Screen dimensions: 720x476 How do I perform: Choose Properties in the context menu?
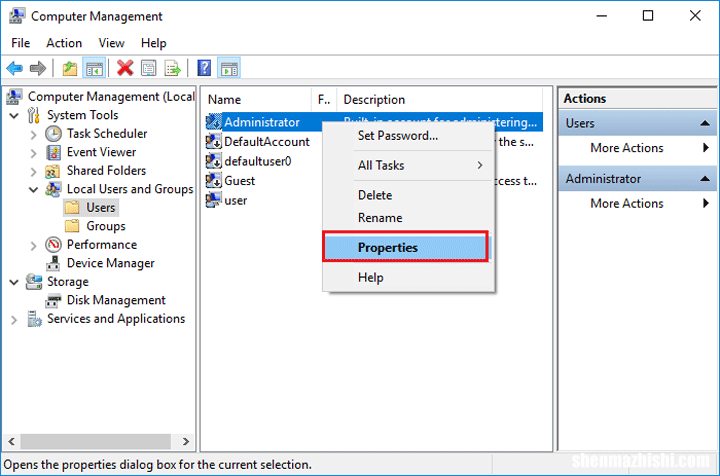(x=388, y=247)
